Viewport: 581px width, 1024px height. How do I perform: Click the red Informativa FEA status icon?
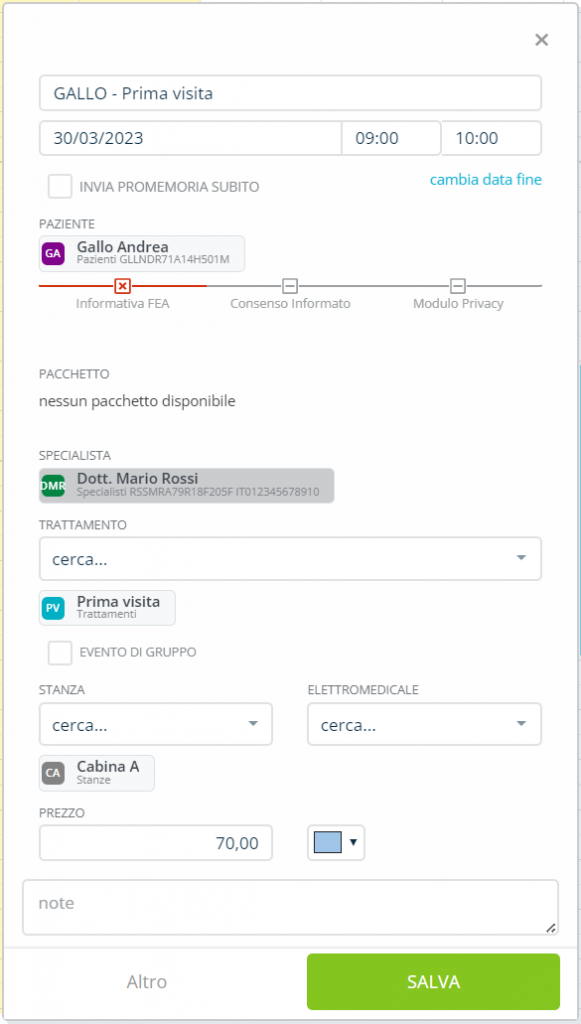click(x=123, y=286)
